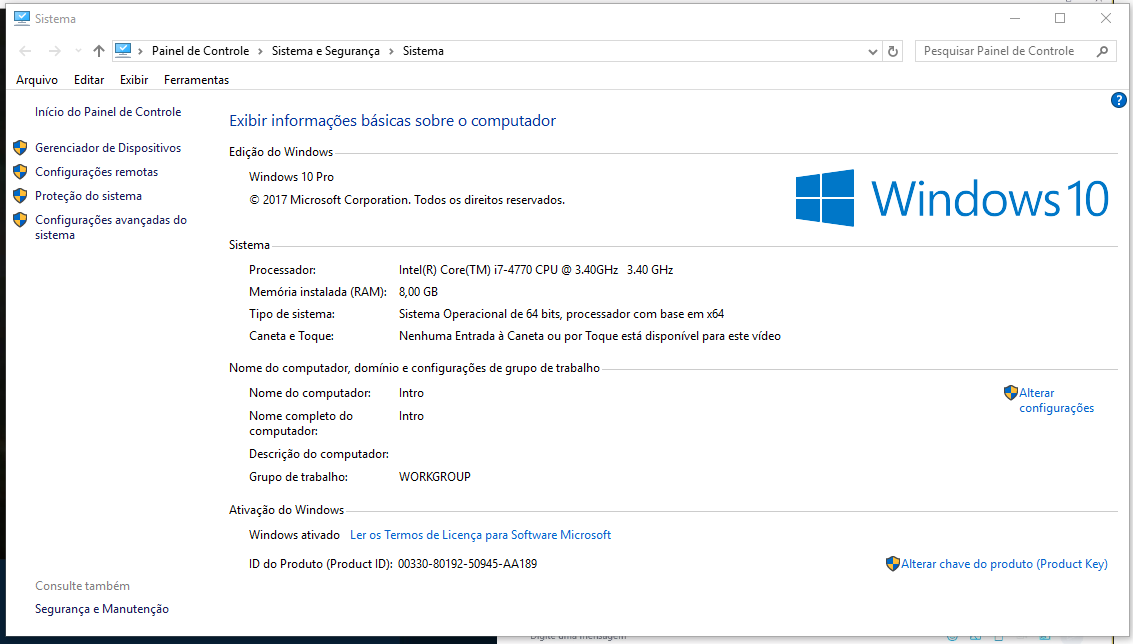Click the computer icon in the address bar
Viewport: 1133px width, 644px height.
[123, 50]
